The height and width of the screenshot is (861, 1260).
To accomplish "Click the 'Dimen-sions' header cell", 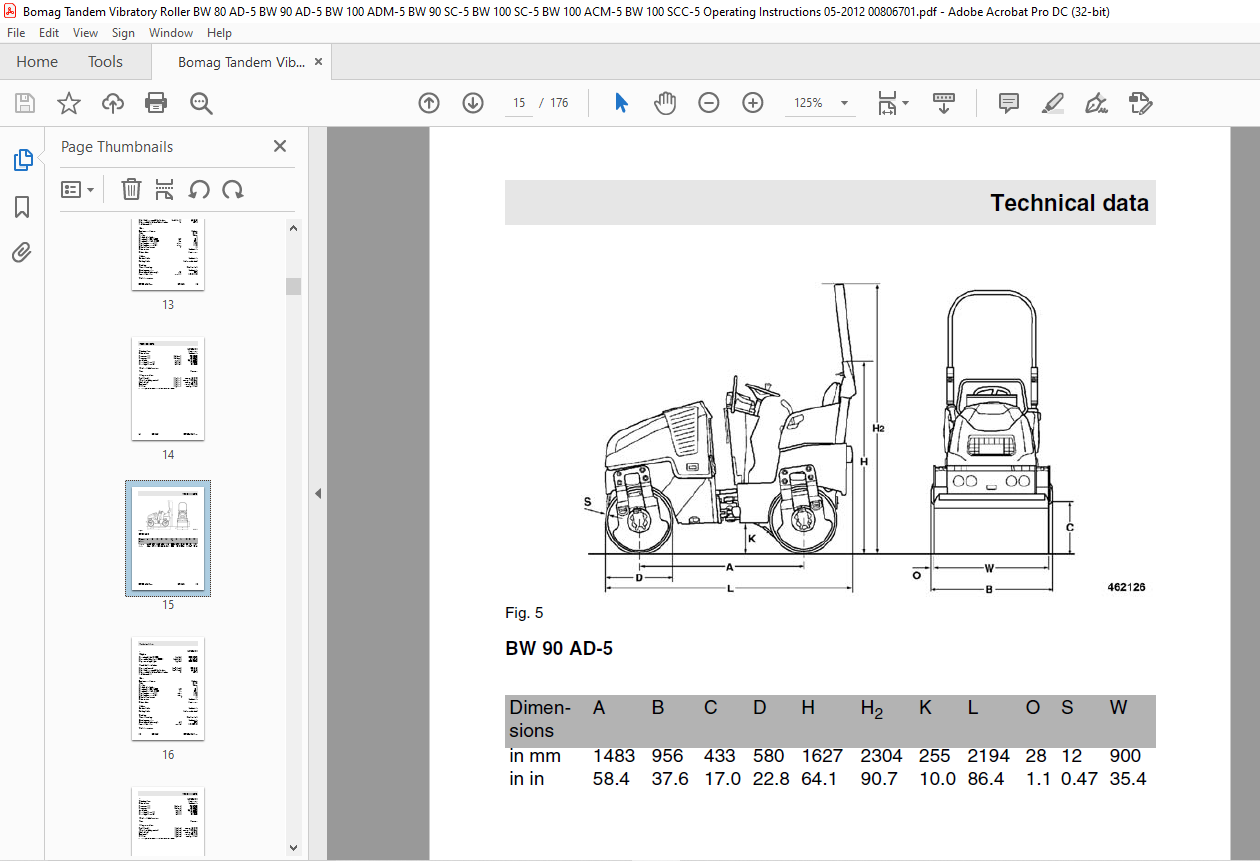I will pyautogui.click(x=540, y=719).
